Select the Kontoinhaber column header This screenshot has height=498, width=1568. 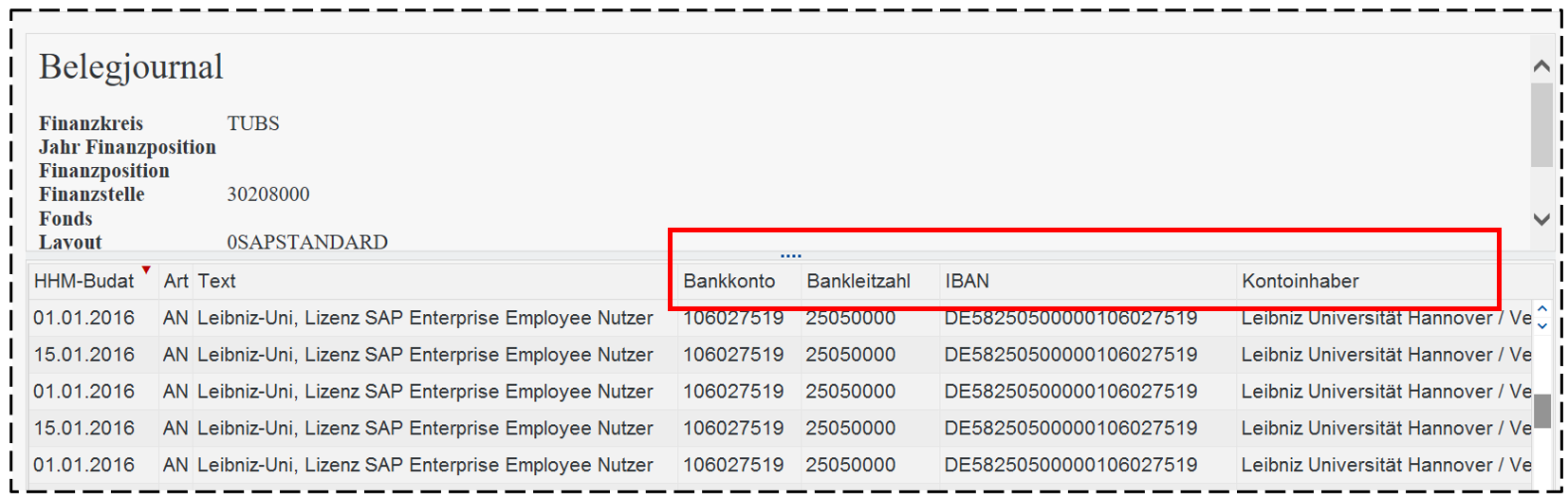tap(1300, 282)
